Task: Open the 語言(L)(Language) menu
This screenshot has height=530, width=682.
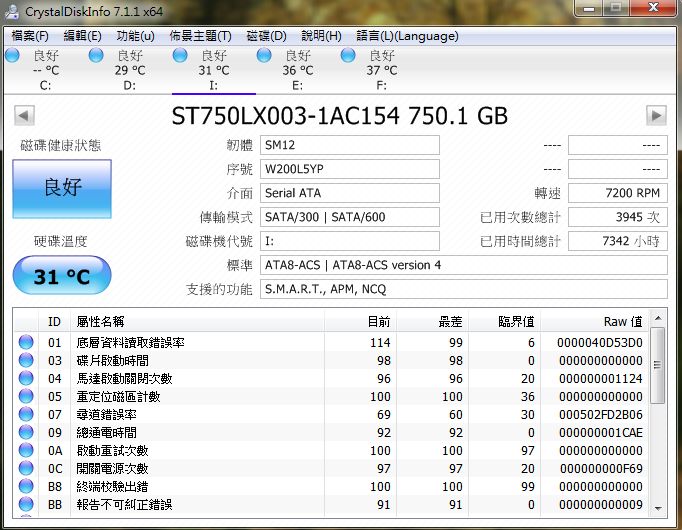Action: (407, 36)
